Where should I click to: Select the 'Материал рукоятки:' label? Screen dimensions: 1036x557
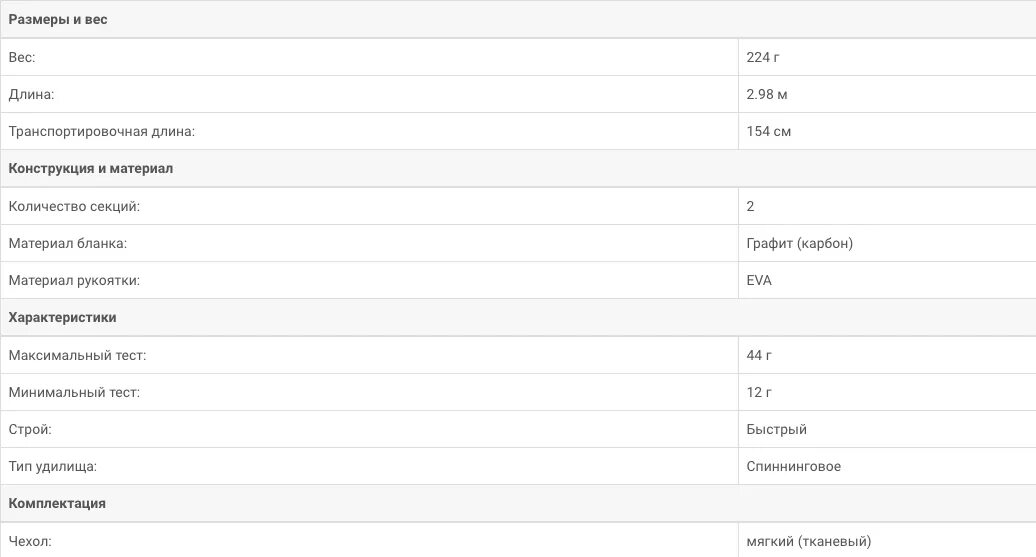click(74, 280)
